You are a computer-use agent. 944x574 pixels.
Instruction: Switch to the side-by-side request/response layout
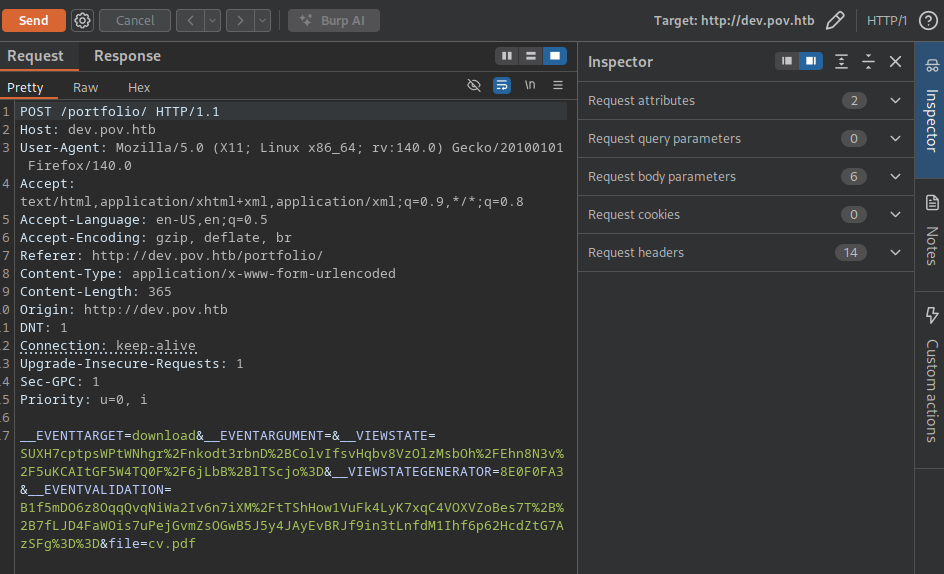click(x=507, y=56)
